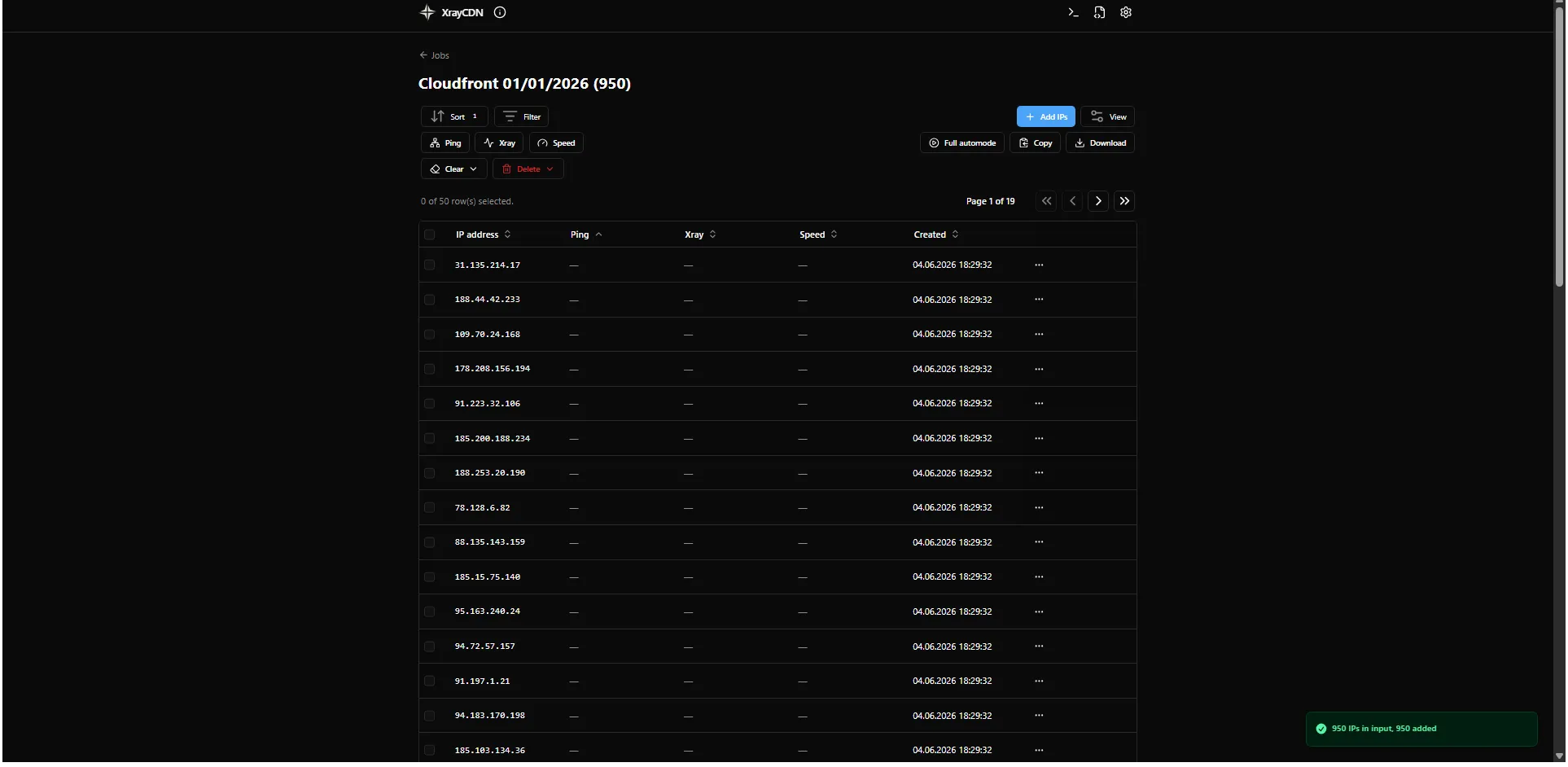
Task: Sort by the Ping column header
Action: tap(586, 234)
